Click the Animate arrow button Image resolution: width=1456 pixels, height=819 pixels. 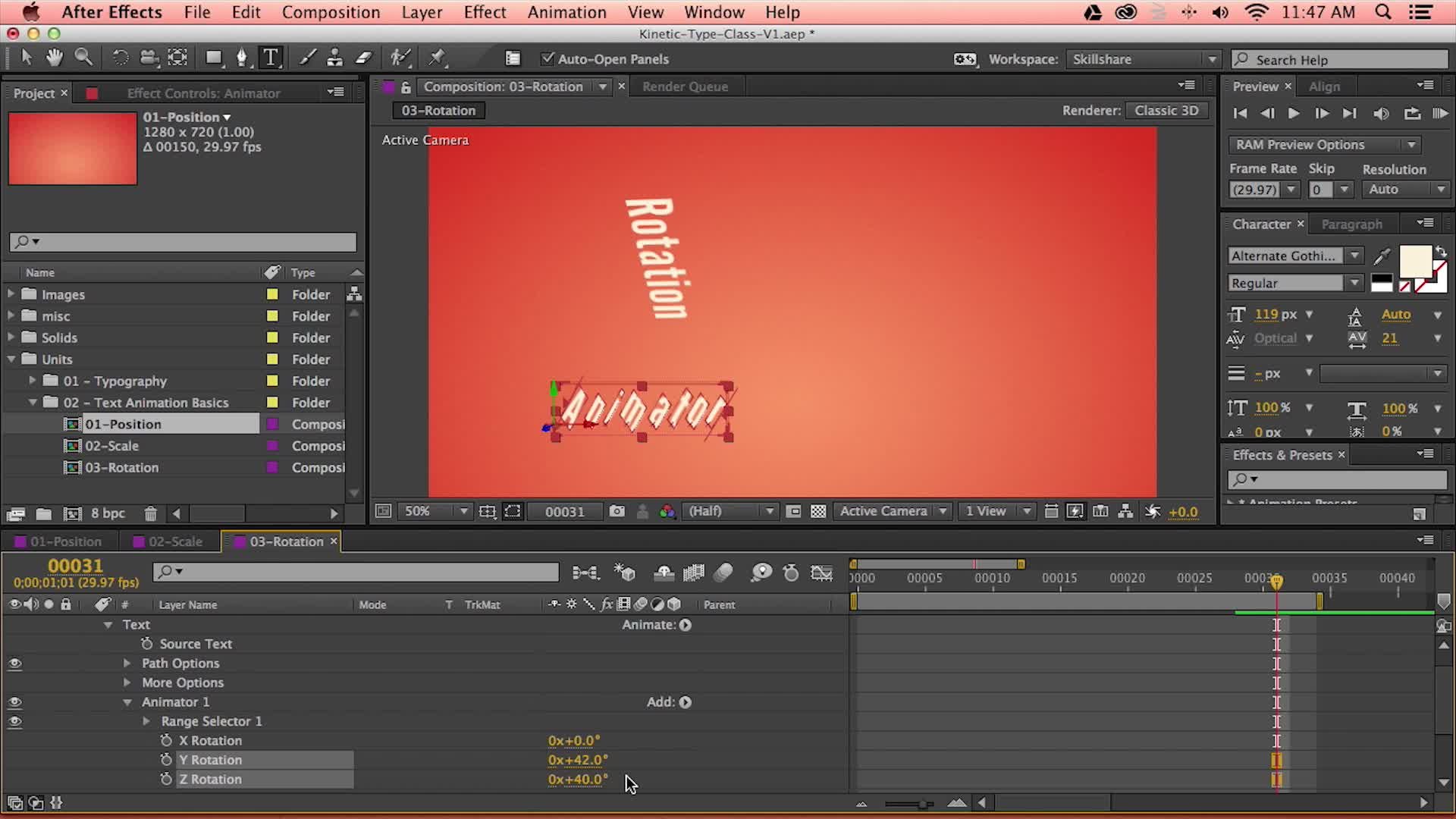point(686,625)
